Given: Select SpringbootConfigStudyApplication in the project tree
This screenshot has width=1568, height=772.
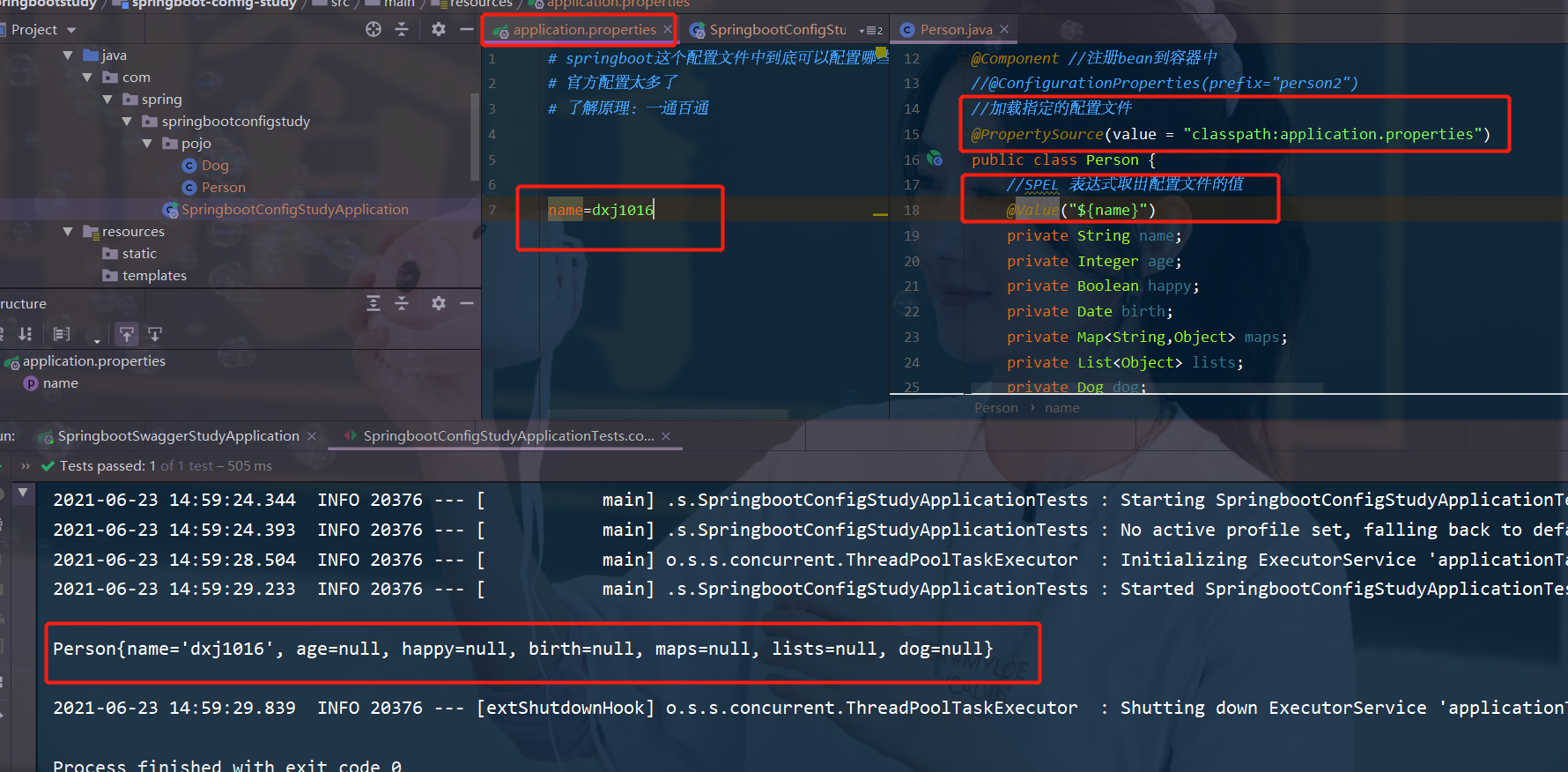Looking at the screenshot, I should pos(295,210).
